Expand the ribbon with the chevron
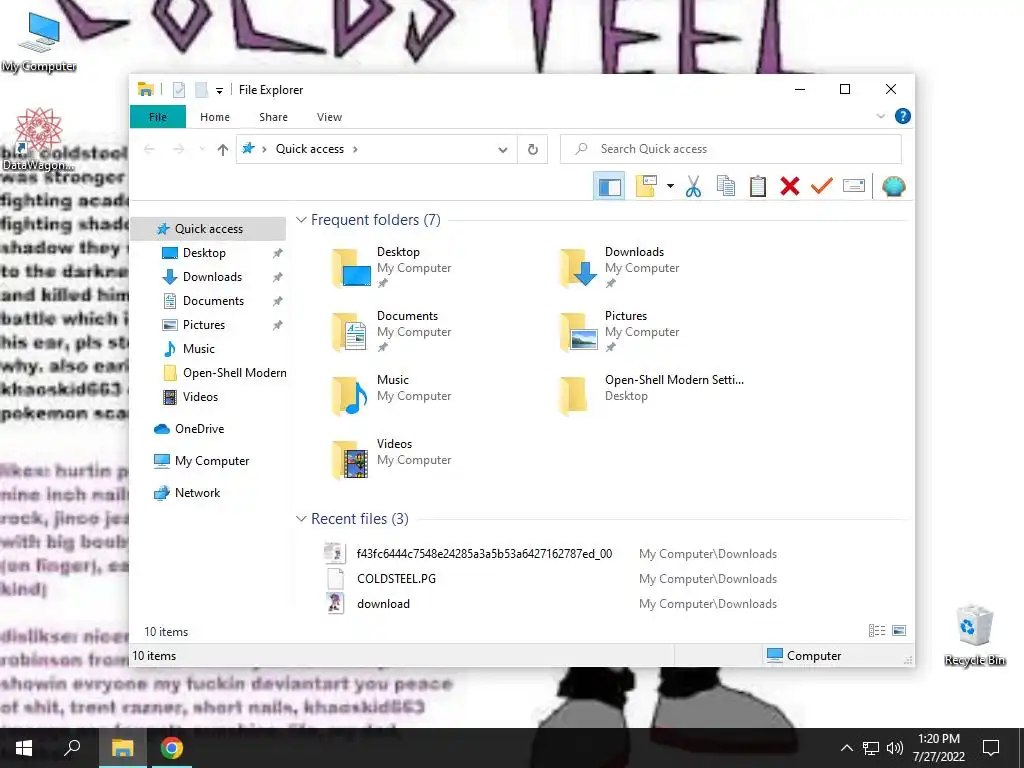This screenshot has height=768, width=1024. pyautogui.click(x=880, y=116)
